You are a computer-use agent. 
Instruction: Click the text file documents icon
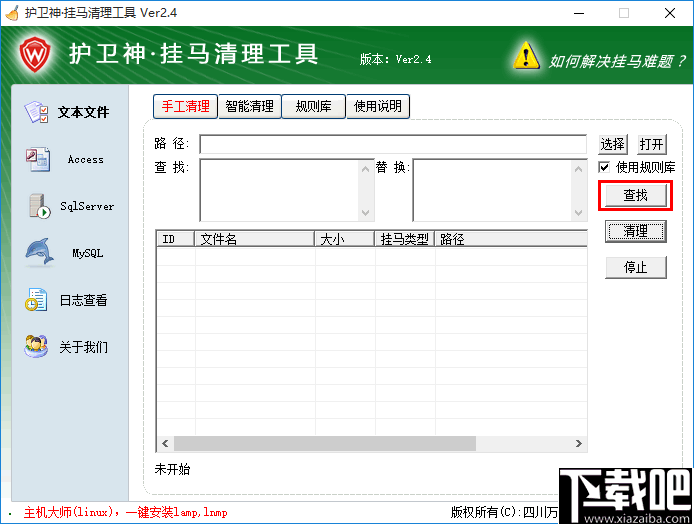tap(36, 112)
